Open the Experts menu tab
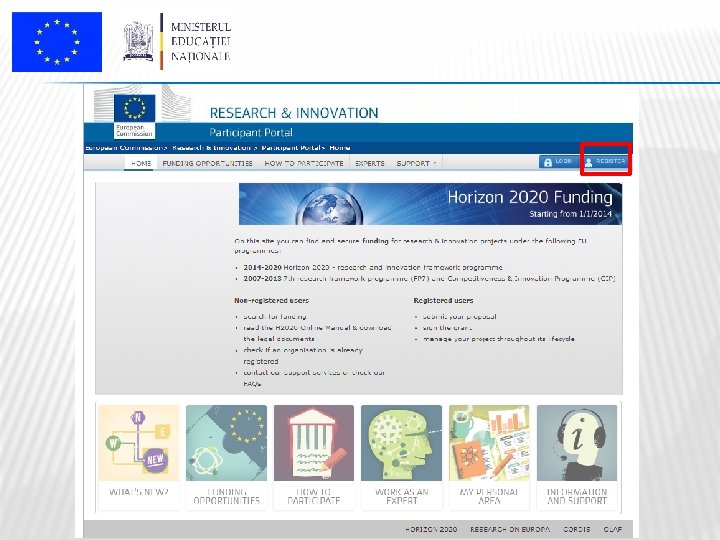 coord(370,163)
